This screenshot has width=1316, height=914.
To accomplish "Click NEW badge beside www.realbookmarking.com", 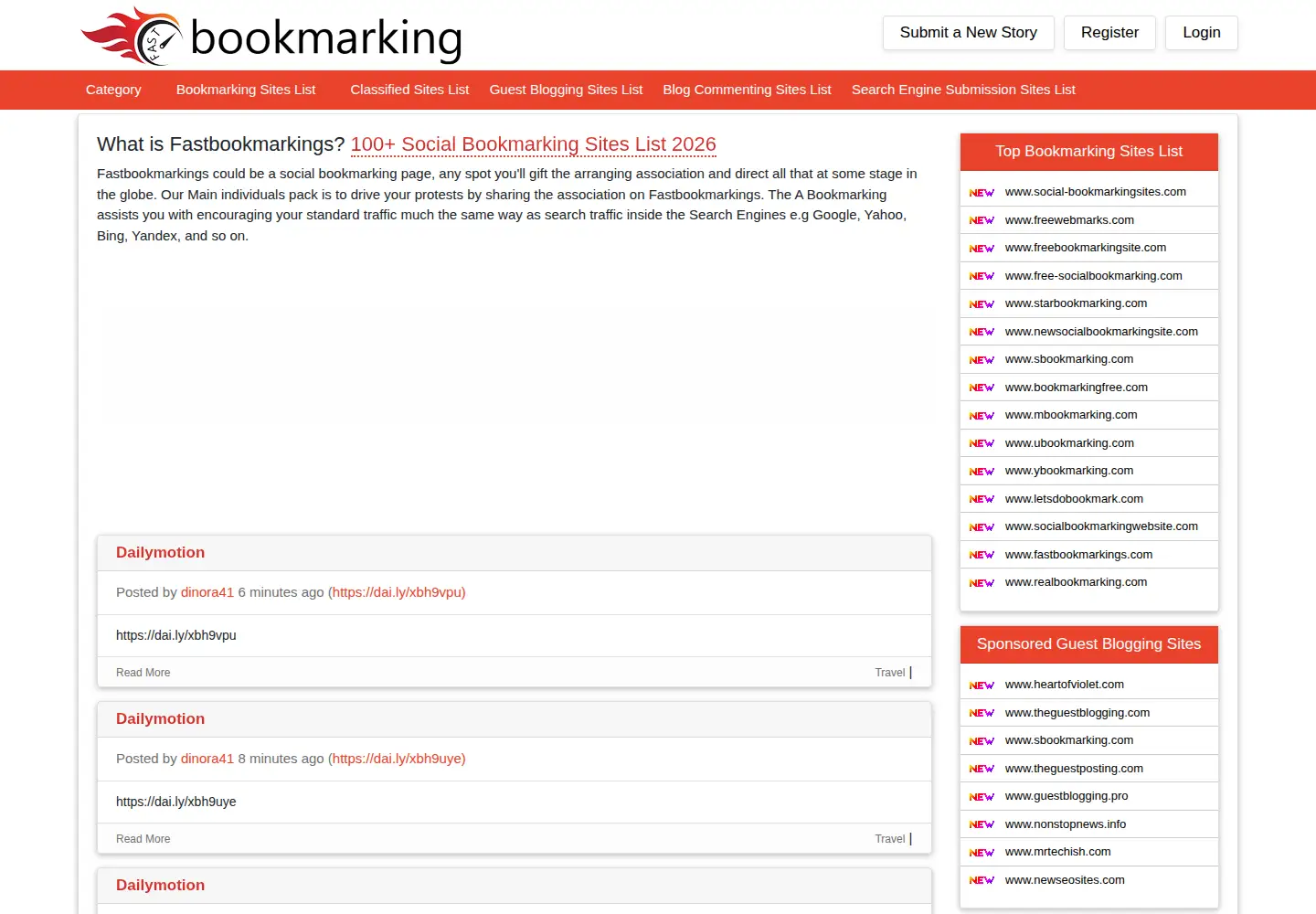I will (982, 583).
